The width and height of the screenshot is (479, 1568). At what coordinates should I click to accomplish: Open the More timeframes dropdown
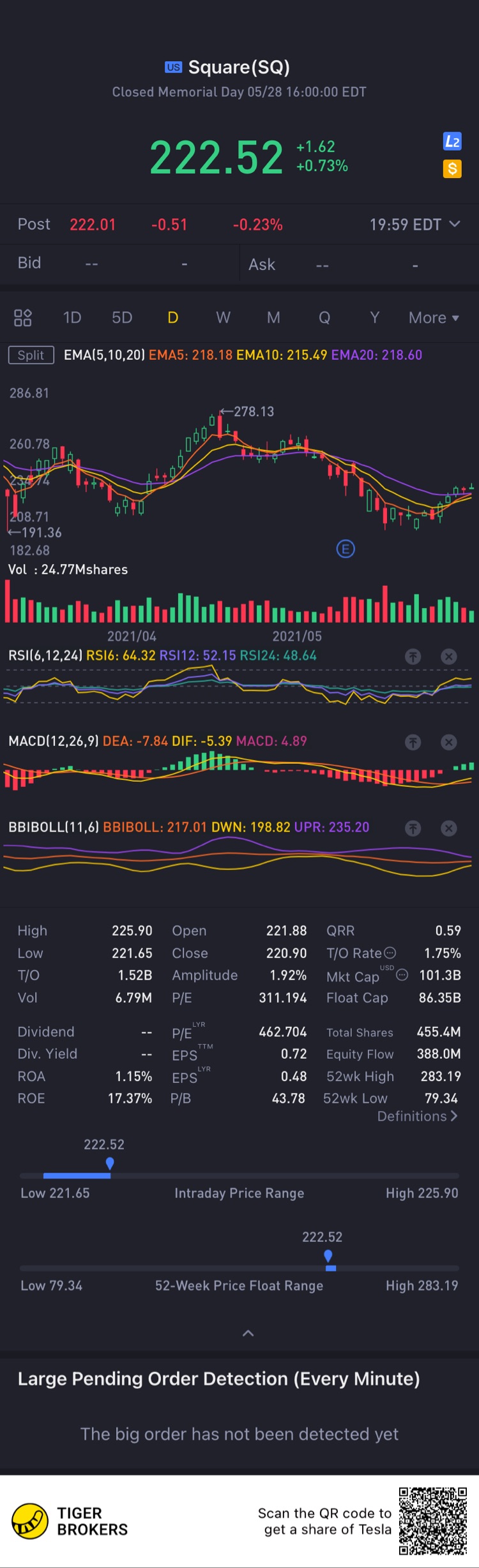click(434, 318)
